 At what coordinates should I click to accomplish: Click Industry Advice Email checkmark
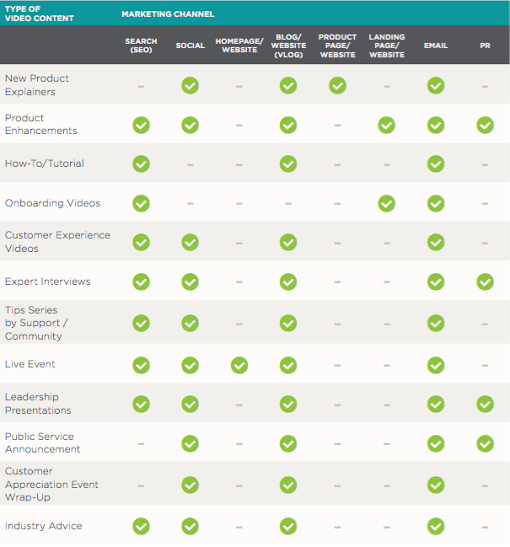436,526
